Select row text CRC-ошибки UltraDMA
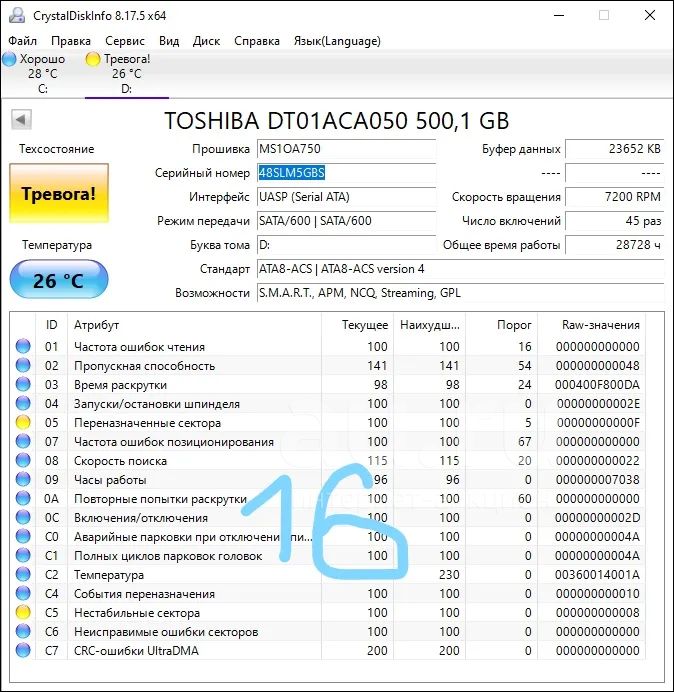Image resolution: width=674 pixels, height=692 pixels. click(x=136, y=651)
